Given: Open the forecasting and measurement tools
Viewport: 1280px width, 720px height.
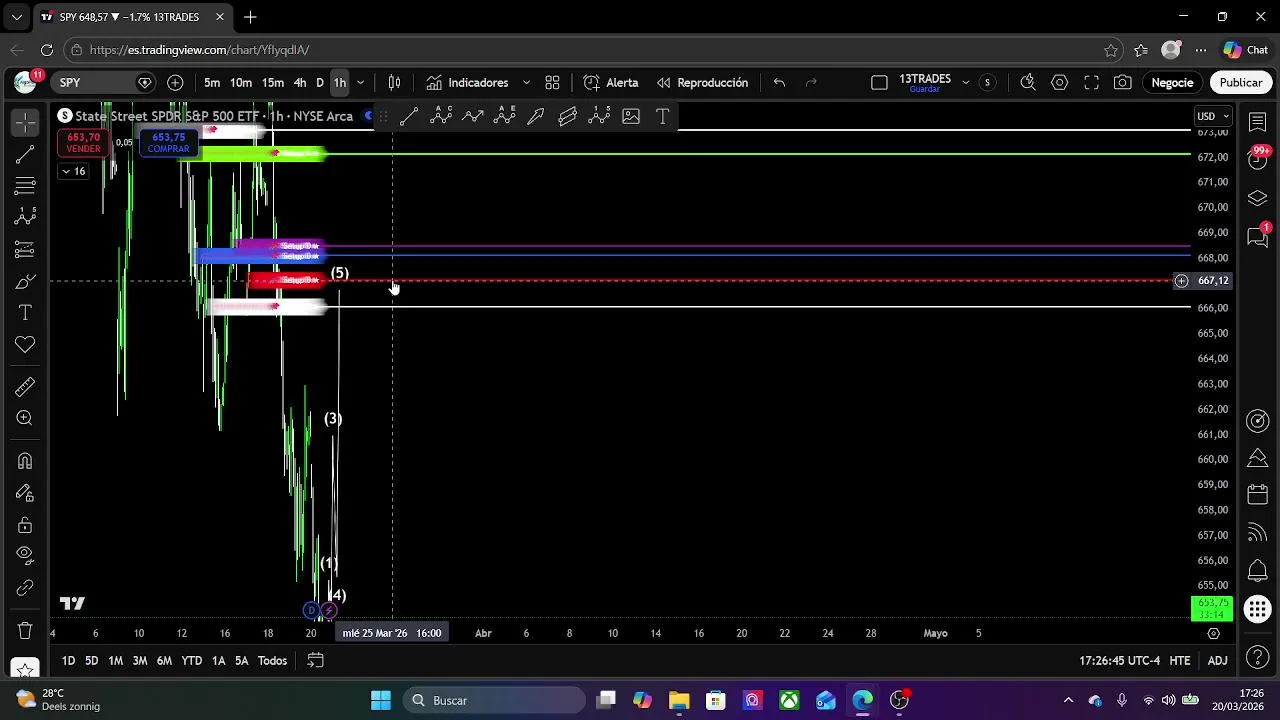Looking at the screenshot, I should (25, 249).
